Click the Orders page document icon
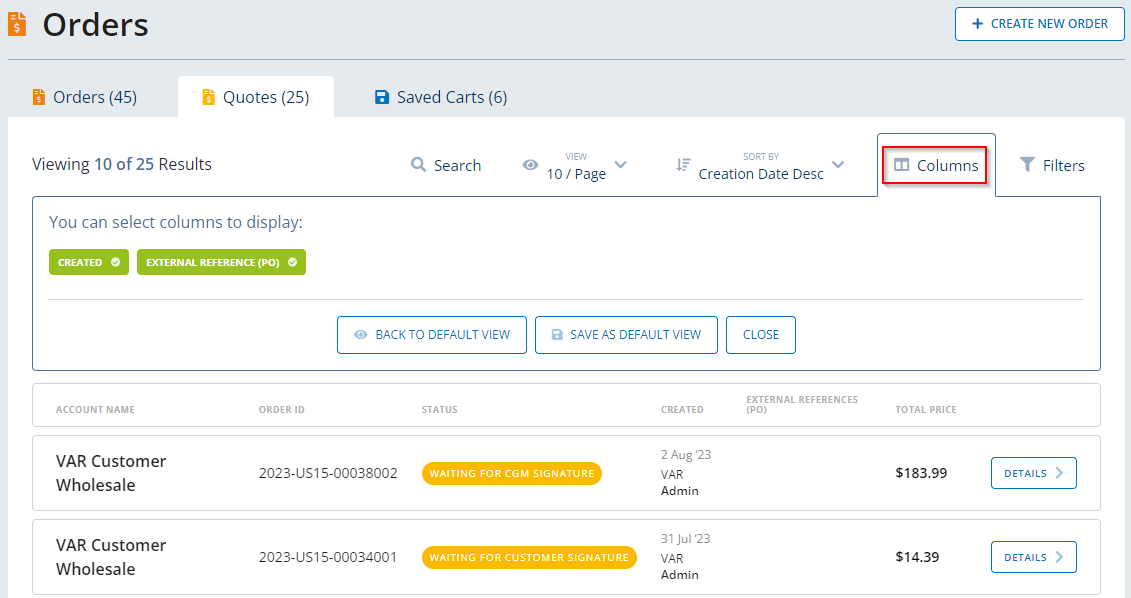This screenshot has width=1131, height=598. [17, 24]
